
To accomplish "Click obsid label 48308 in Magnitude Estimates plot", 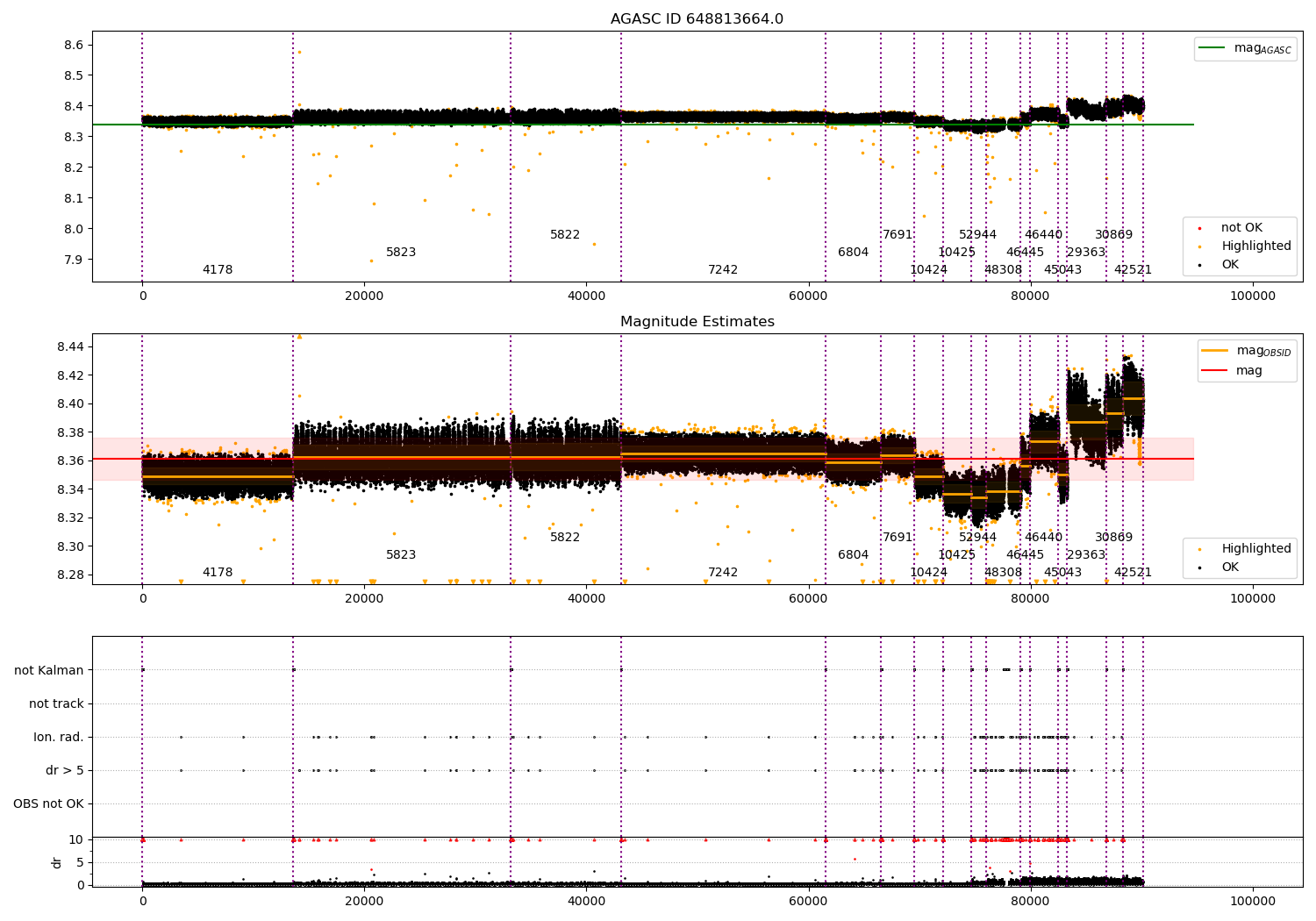I will pyautogui.click(x=1003, y=573).
